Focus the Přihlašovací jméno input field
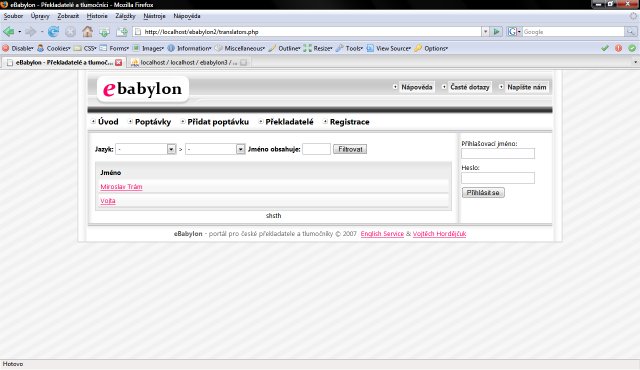The width and height of the screenshot is (640, 370). pyautogui.click(x=498, y=153)
